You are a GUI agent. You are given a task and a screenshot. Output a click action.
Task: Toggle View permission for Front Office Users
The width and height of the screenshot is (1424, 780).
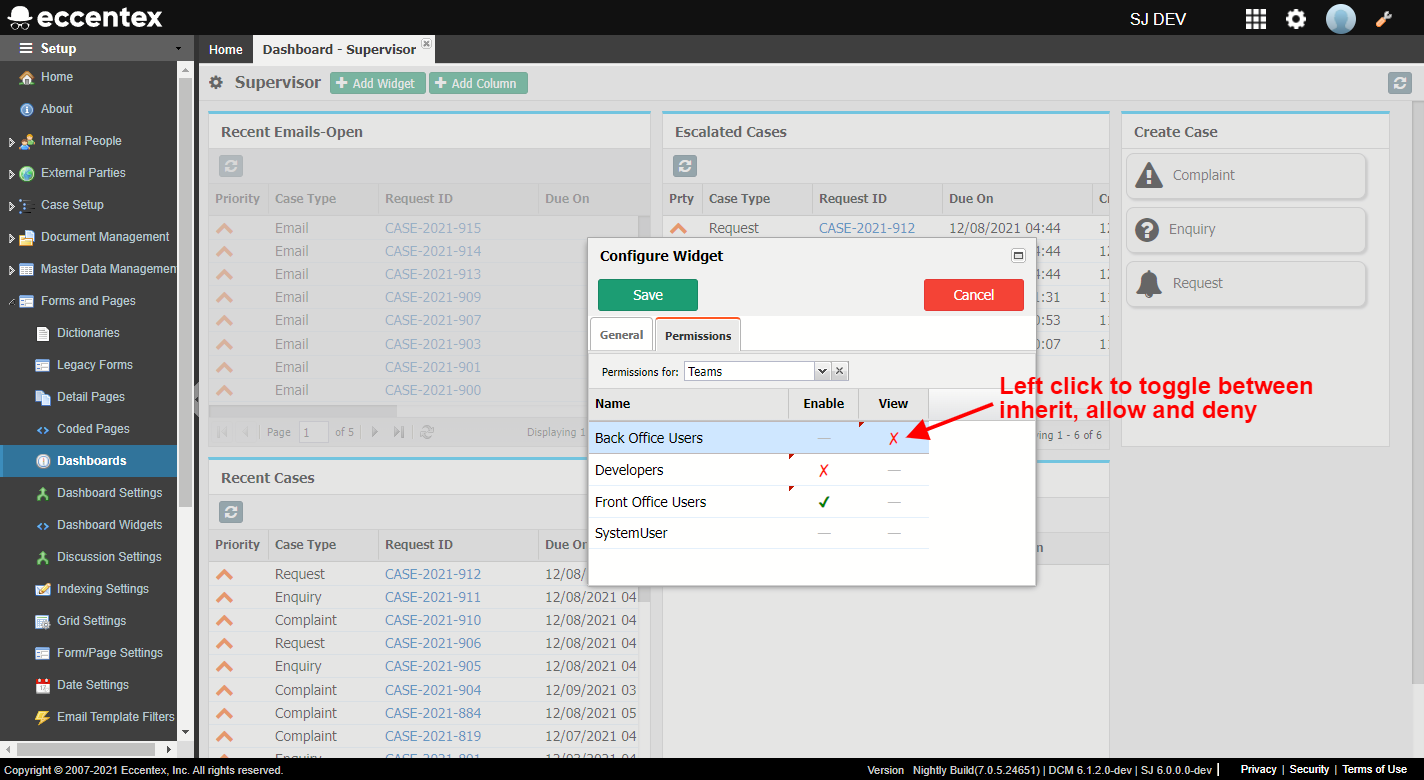pos(893,502)
